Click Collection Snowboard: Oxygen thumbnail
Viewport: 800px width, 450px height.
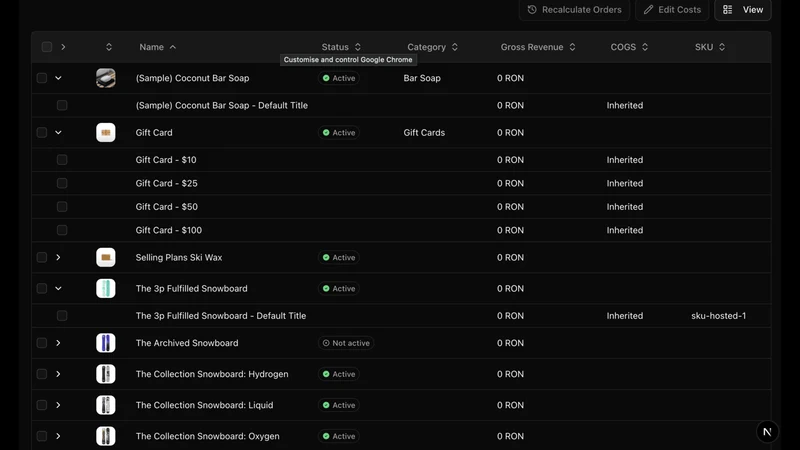pos(106,436)
